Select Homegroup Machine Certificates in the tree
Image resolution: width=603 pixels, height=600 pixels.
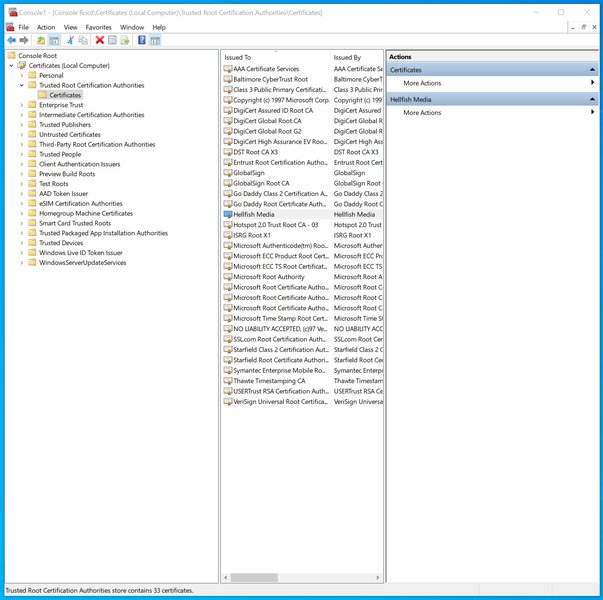86,213
